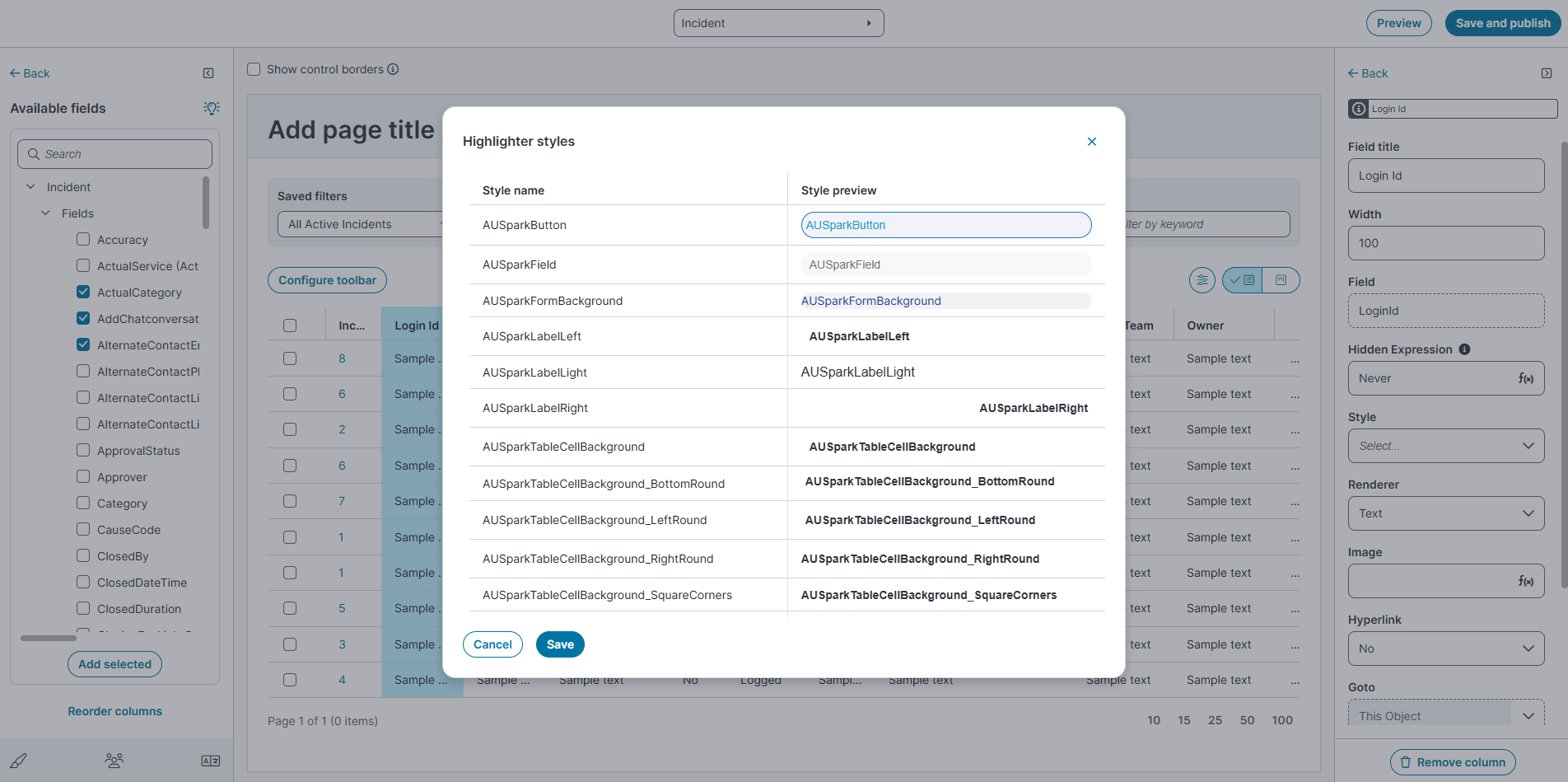Collapse the right properties panel

coord(1547,73)
